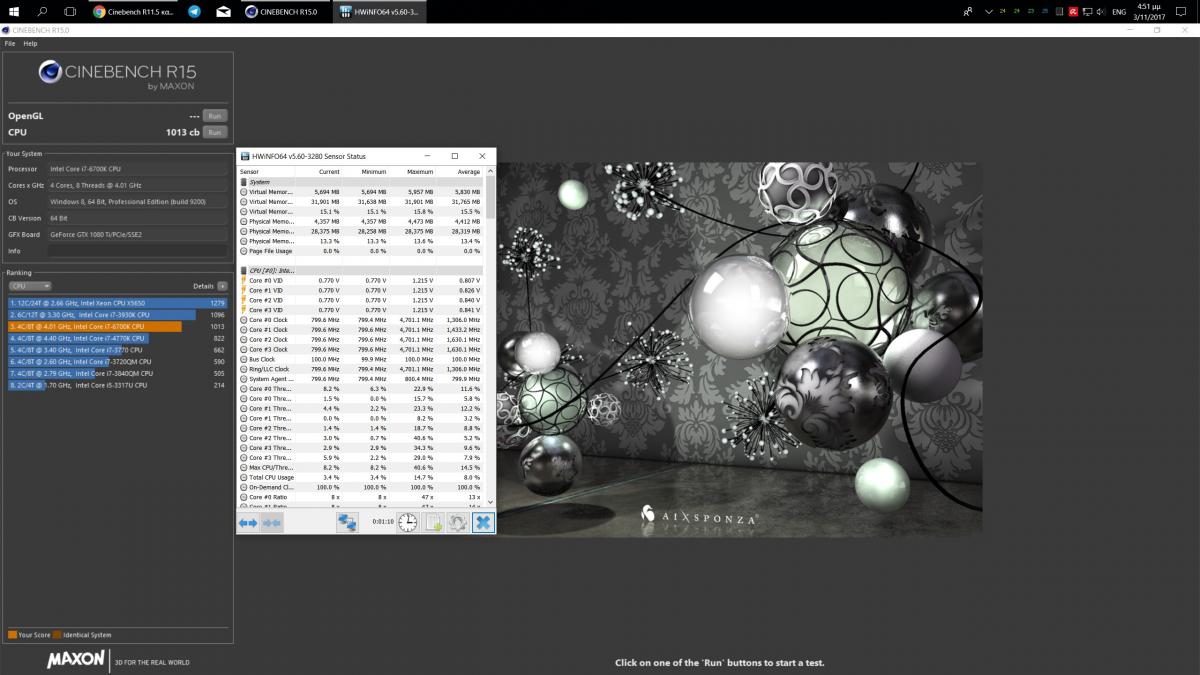Select the Page File Usage sensor row
Image resolution: width=1200 pixels, height=675 pixels.
click(361, 251)
